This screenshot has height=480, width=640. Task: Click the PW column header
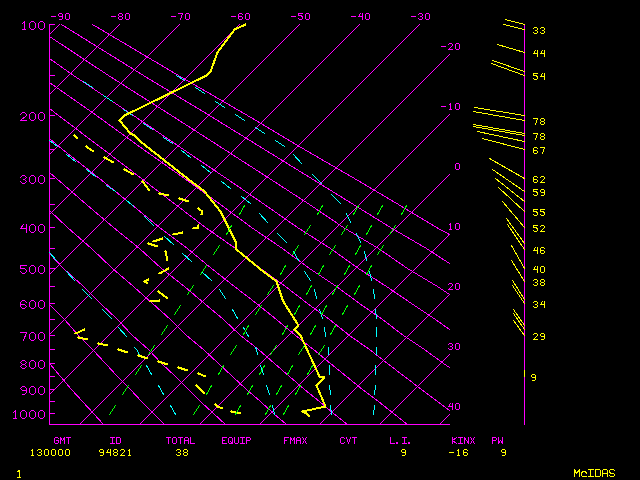point(497,440)
